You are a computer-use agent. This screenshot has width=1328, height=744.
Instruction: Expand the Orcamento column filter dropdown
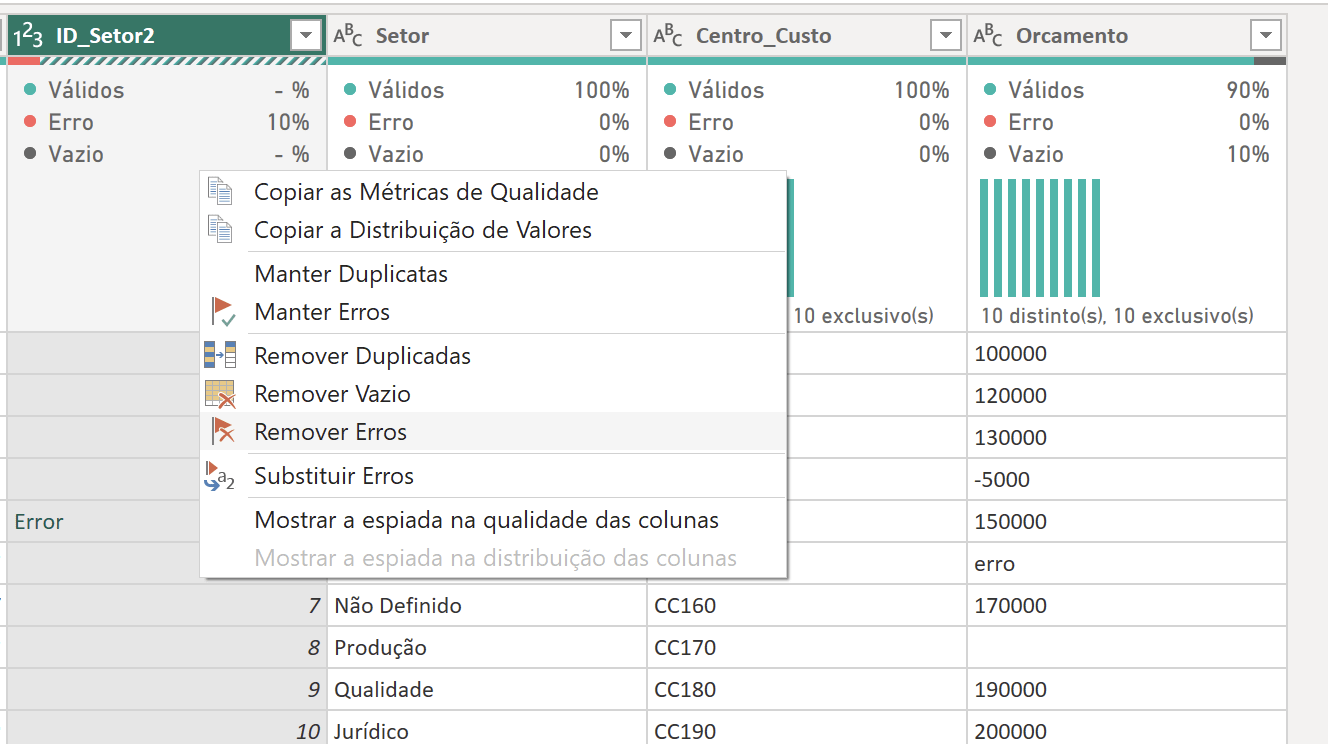pos(1266,36)
